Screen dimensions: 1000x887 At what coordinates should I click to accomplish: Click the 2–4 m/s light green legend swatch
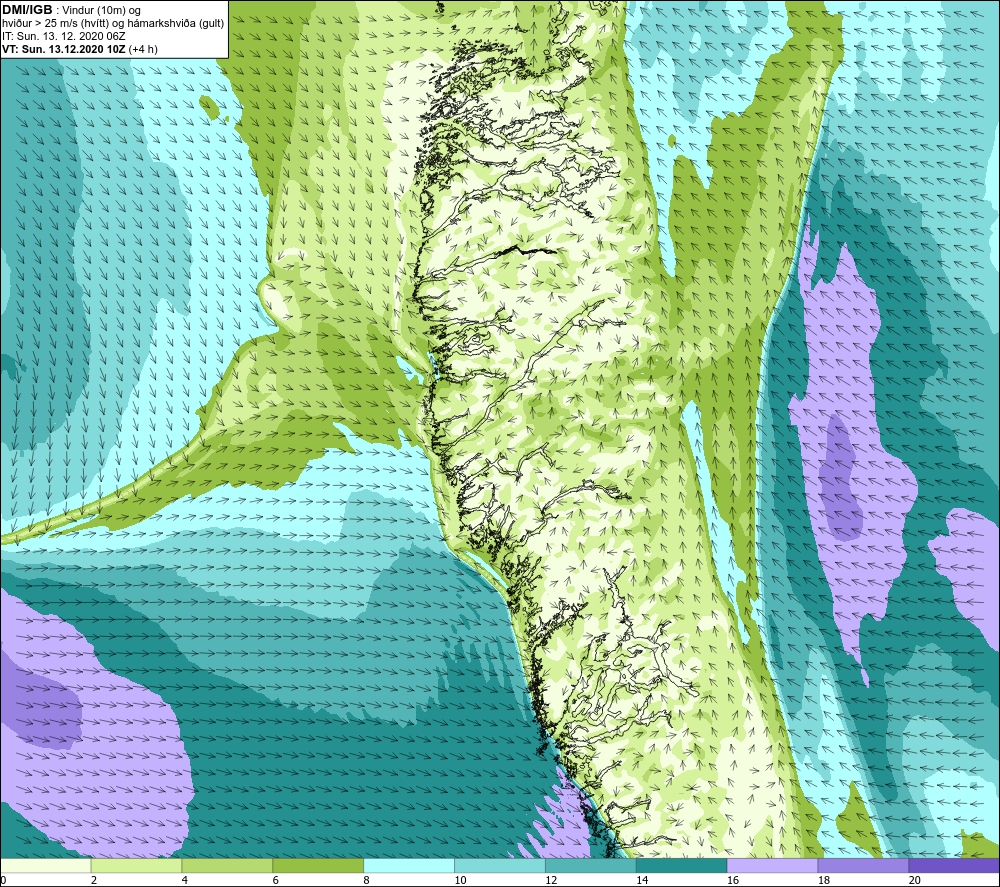[136, 865]
